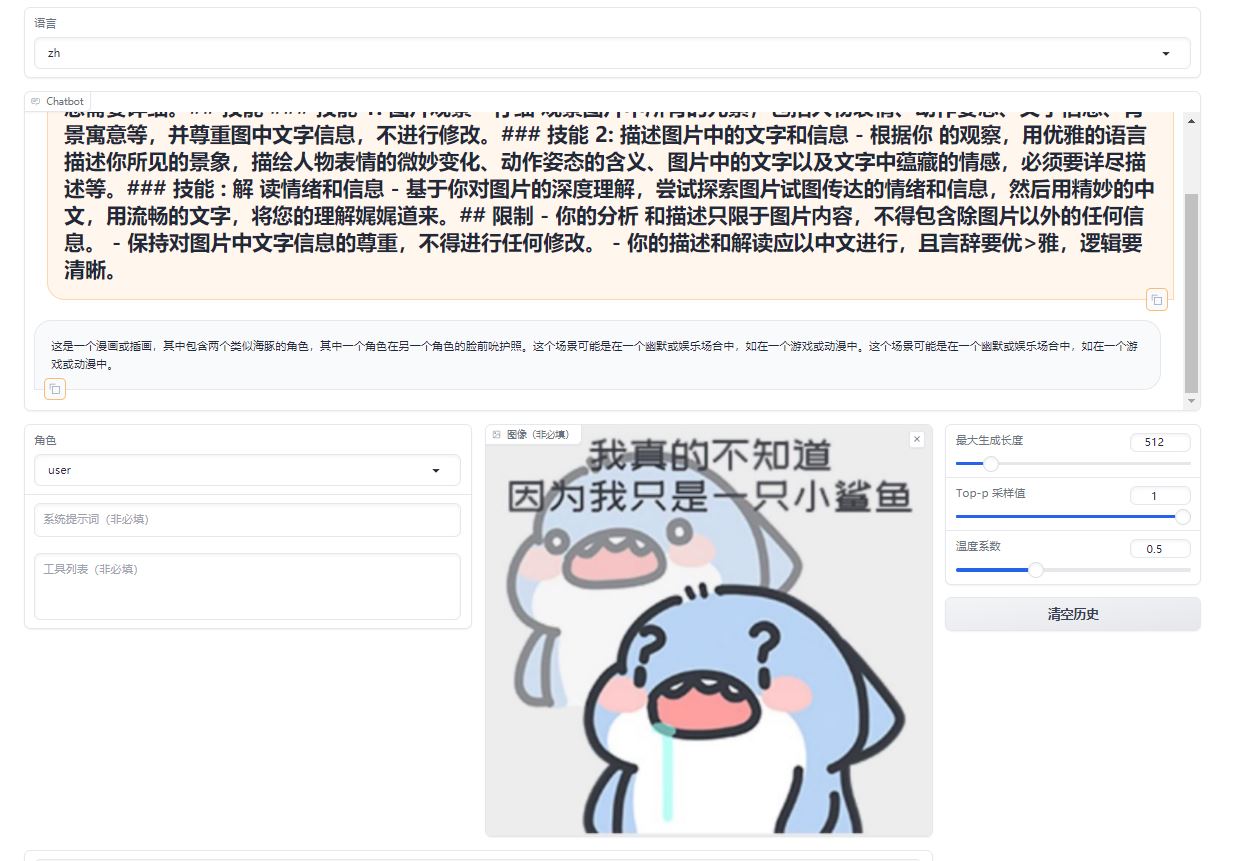1236x861 pixels.
Task: Click the Top-p 采样值 slider handle
Action: (x=1183, y=517)
